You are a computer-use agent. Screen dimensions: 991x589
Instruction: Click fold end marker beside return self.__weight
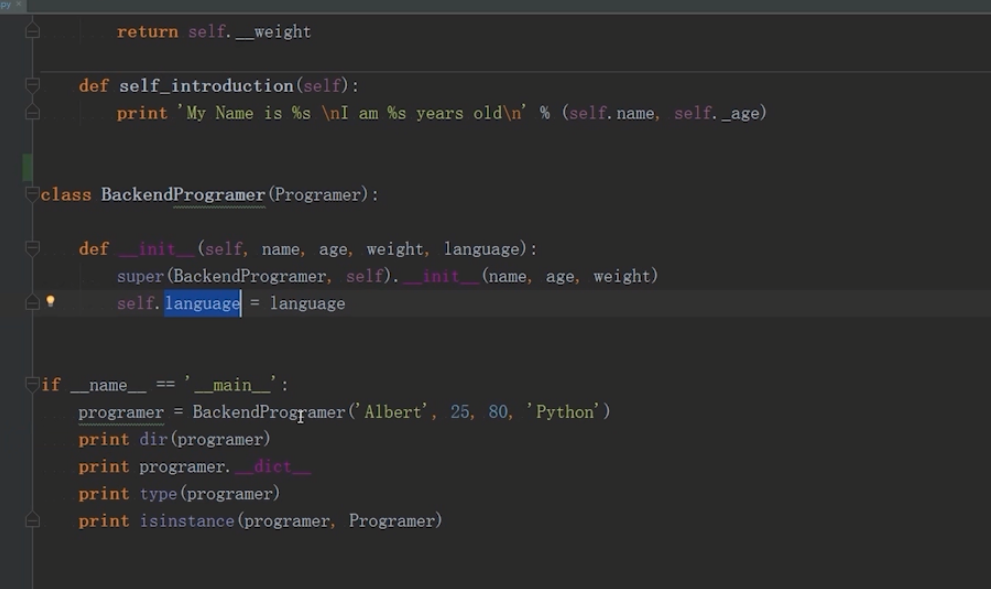click(x=32, y=30)
